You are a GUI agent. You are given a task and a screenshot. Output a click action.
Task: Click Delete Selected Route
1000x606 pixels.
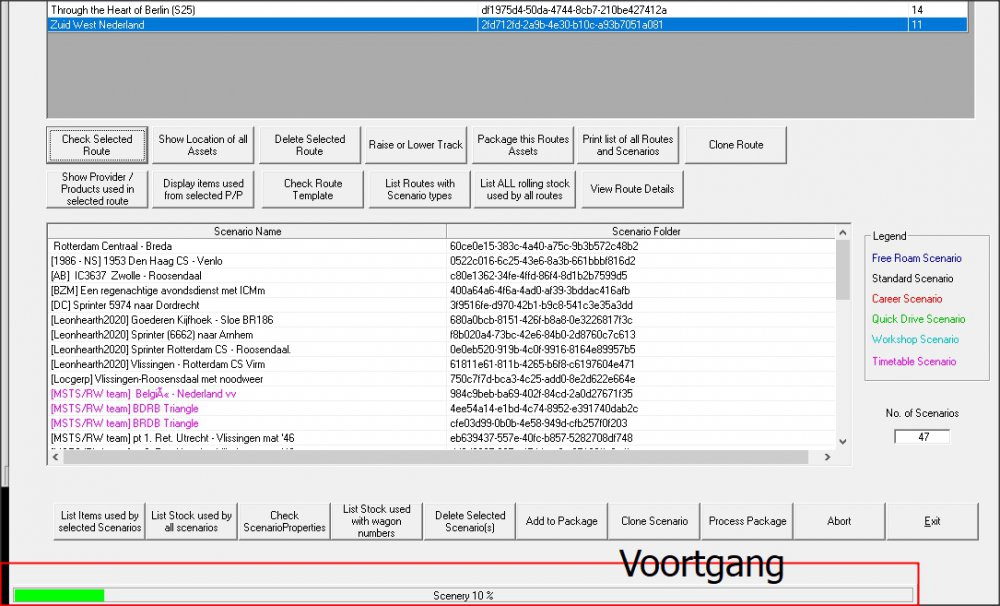(309, 145)
